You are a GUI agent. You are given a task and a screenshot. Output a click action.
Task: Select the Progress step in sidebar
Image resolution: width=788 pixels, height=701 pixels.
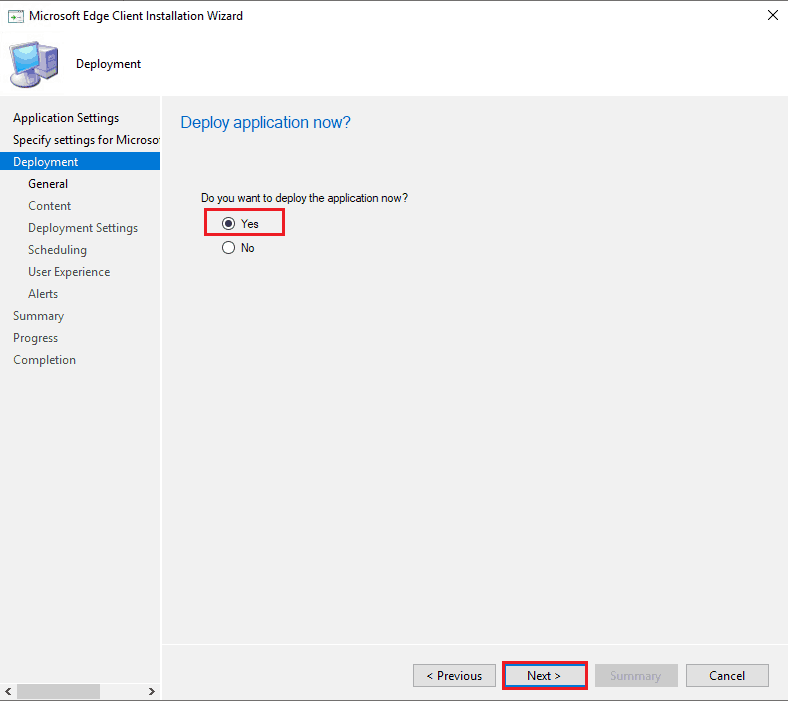tap(35, 338)
